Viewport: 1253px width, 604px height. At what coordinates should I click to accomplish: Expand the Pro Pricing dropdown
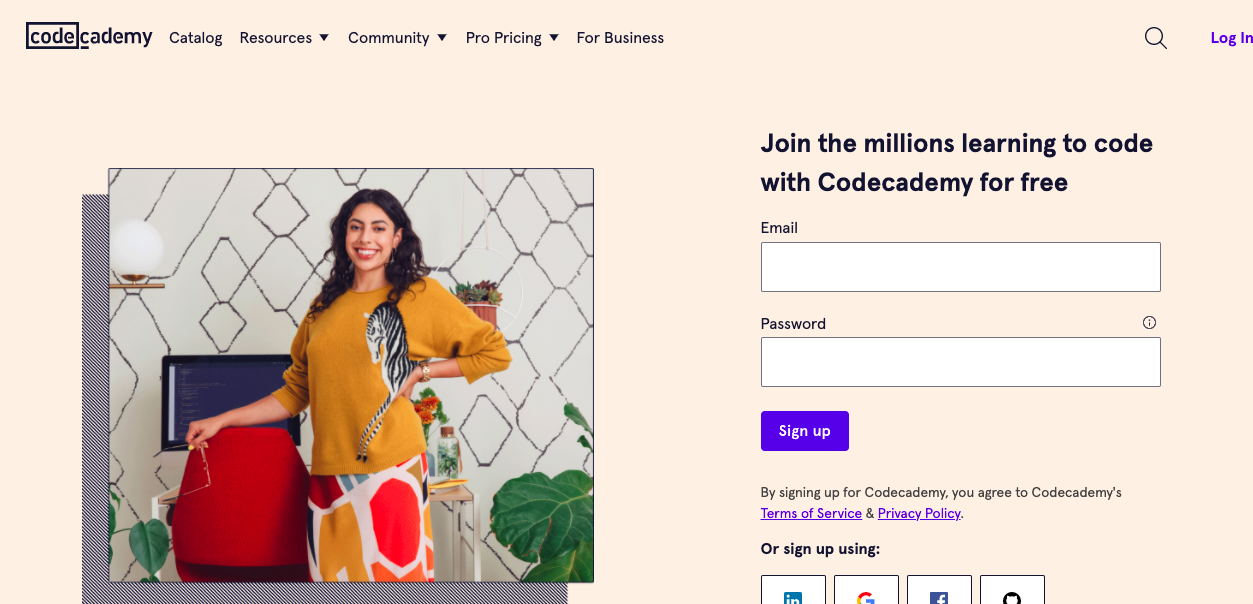(510, 38)
